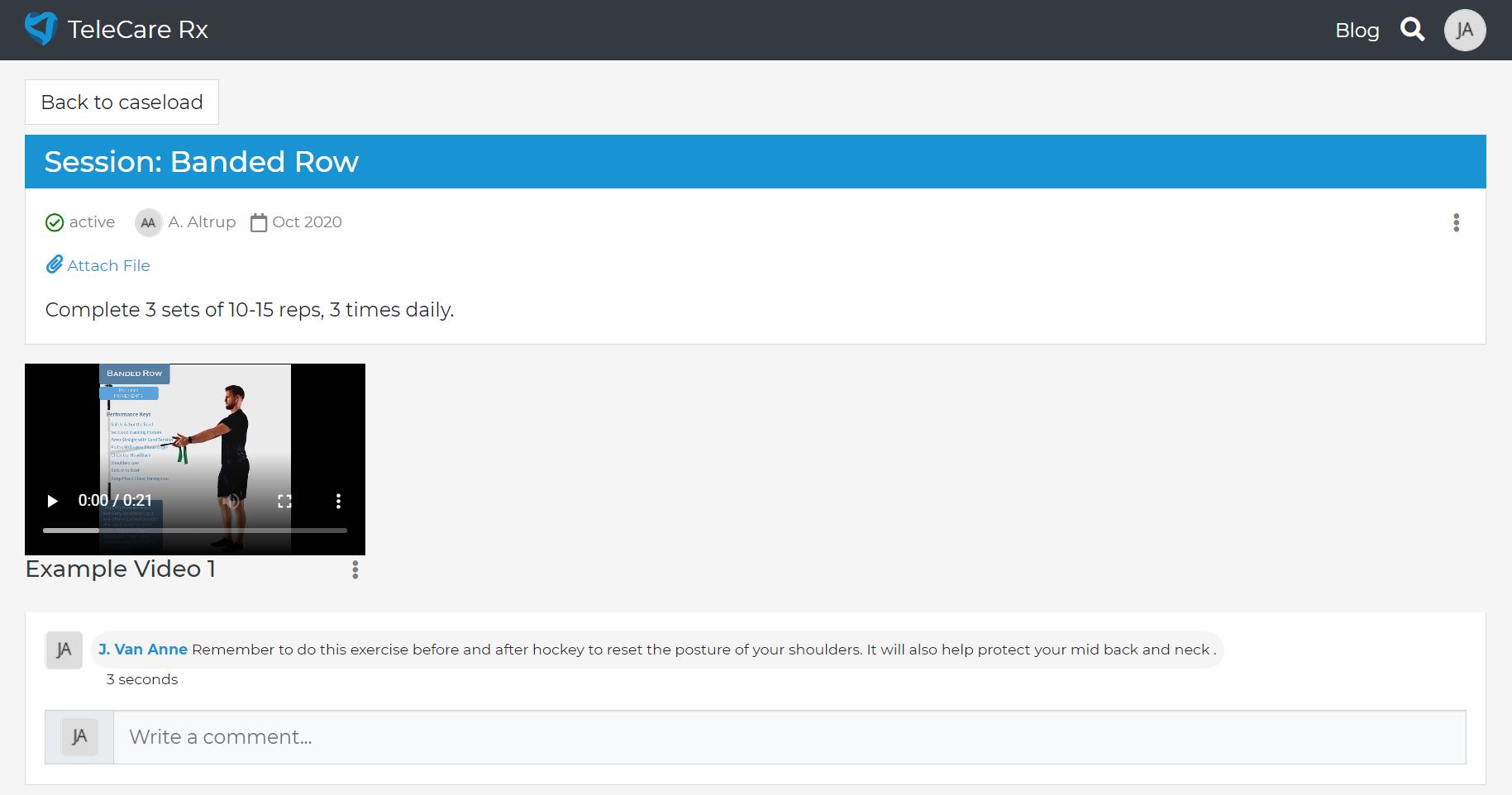This screenshot has height=795, width=1512.
Task: Open the JA user avatar in the top bar
Action: [1464, 31]
